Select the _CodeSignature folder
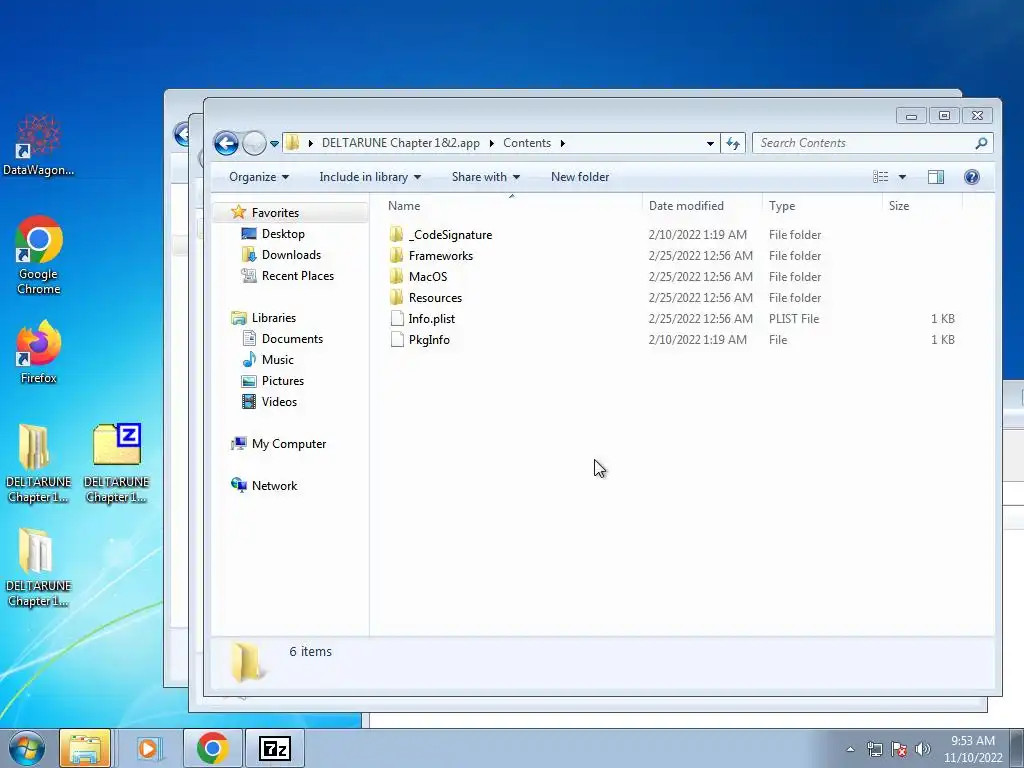 (x=451, y=235)
